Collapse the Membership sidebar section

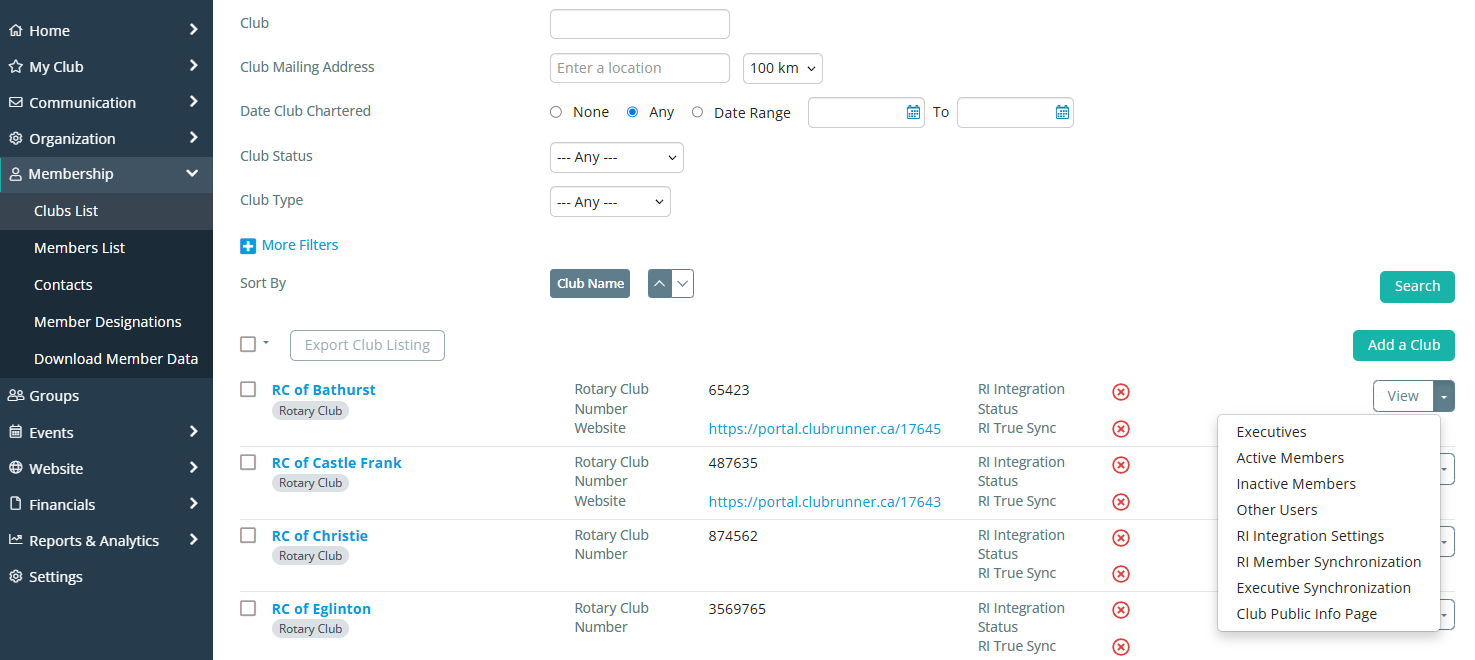coord(192,174)
